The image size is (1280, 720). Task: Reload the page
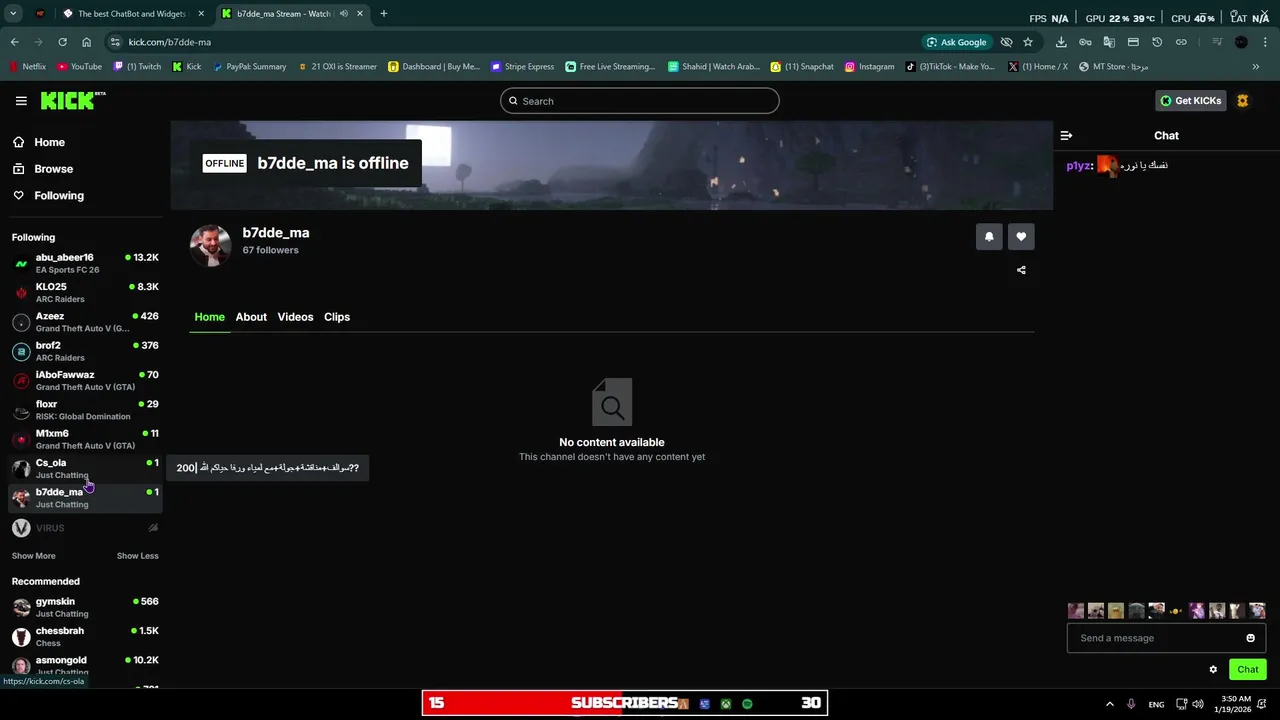pos(62,42)
